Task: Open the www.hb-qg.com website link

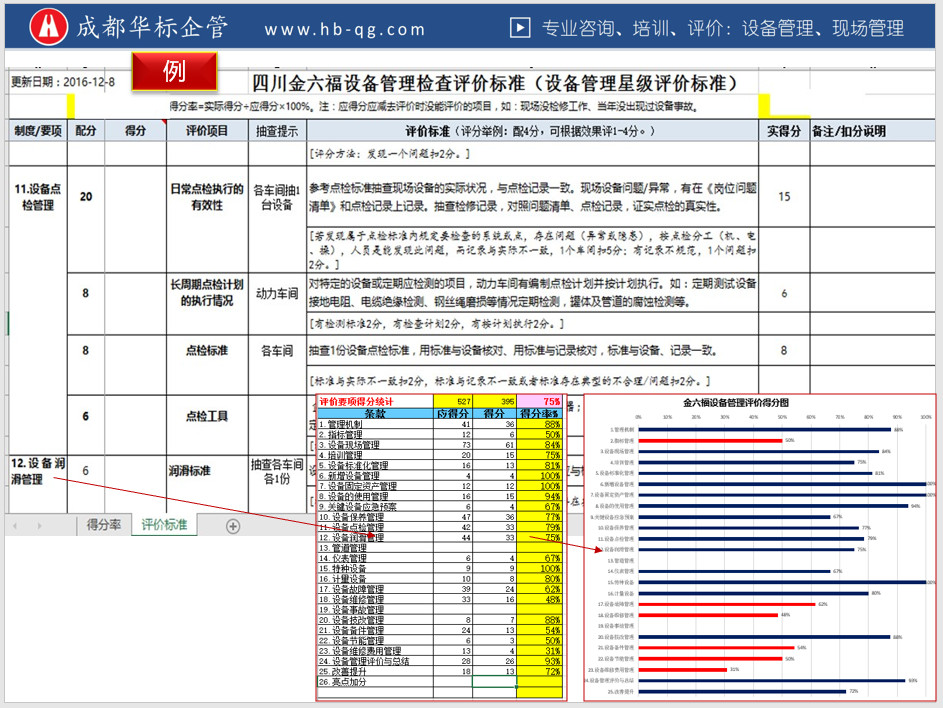Action: (x=345, y=29)
